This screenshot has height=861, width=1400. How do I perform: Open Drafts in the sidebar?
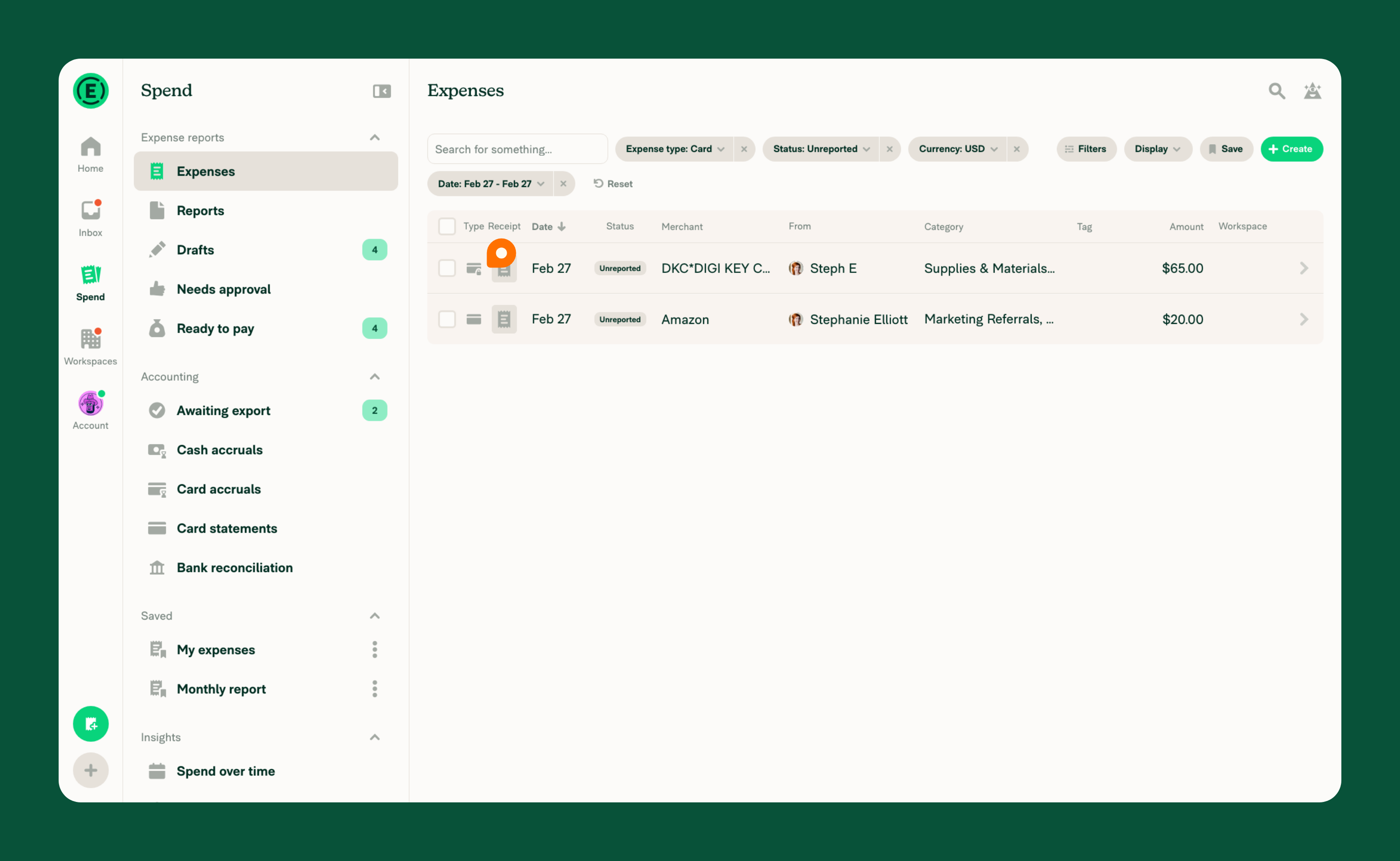pyautogui.click(x=266, y=250)
